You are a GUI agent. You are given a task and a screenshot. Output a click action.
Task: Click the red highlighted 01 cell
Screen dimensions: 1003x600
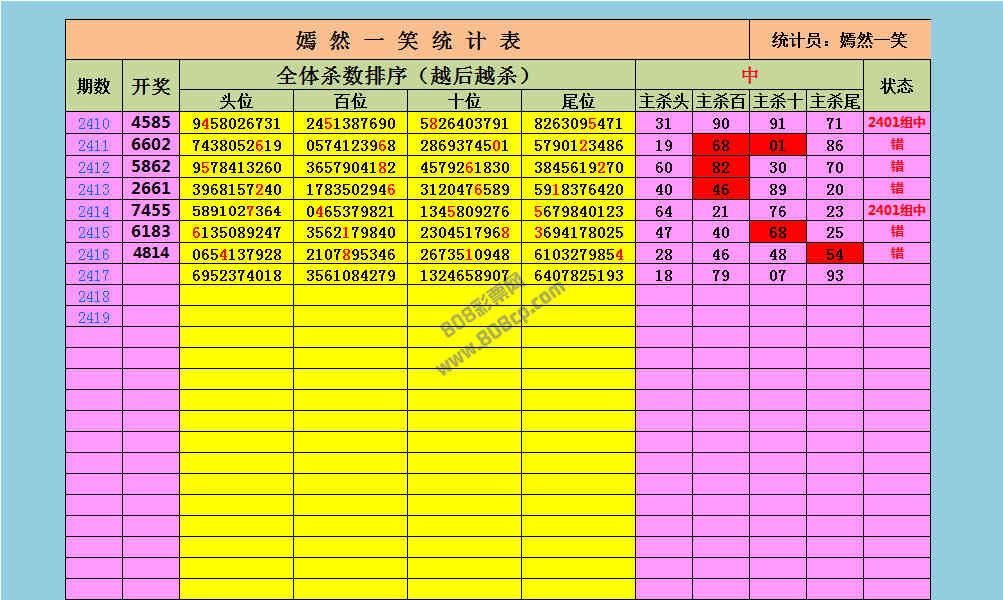pos(778,146)
